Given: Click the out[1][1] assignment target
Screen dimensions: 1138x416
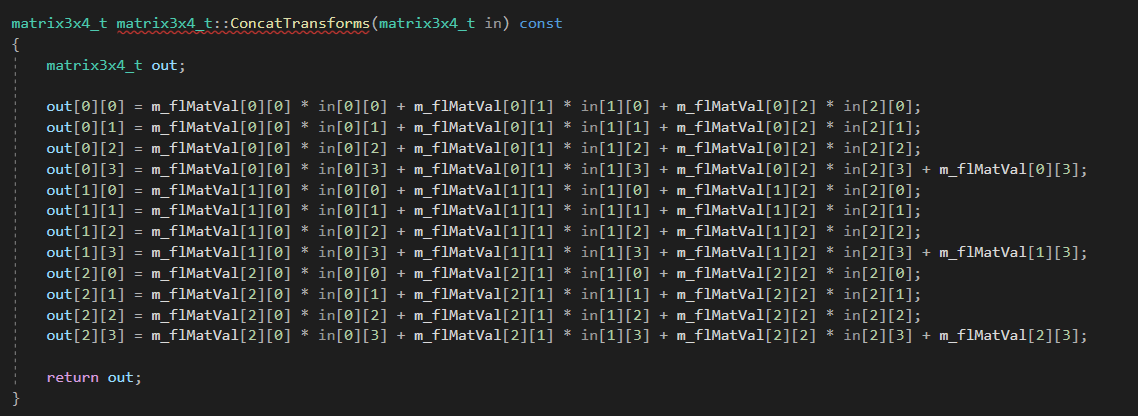Looking at the screenshot, I should [x=86, y=211].
